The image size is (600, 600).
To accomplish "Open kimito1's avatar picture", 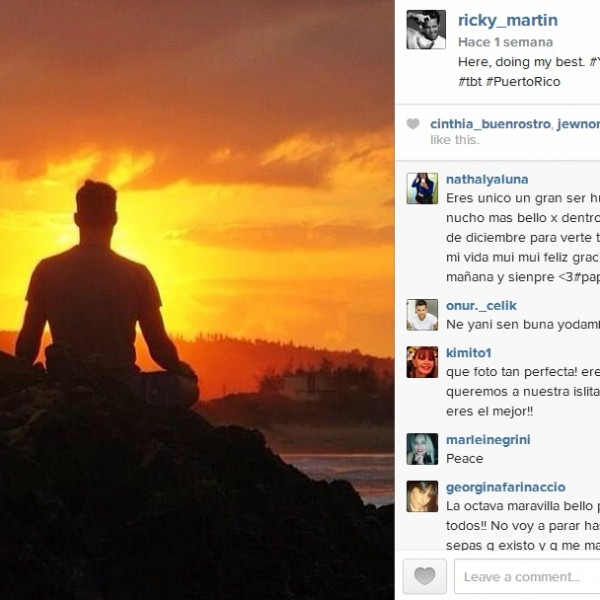I will (x=422, y=362).
